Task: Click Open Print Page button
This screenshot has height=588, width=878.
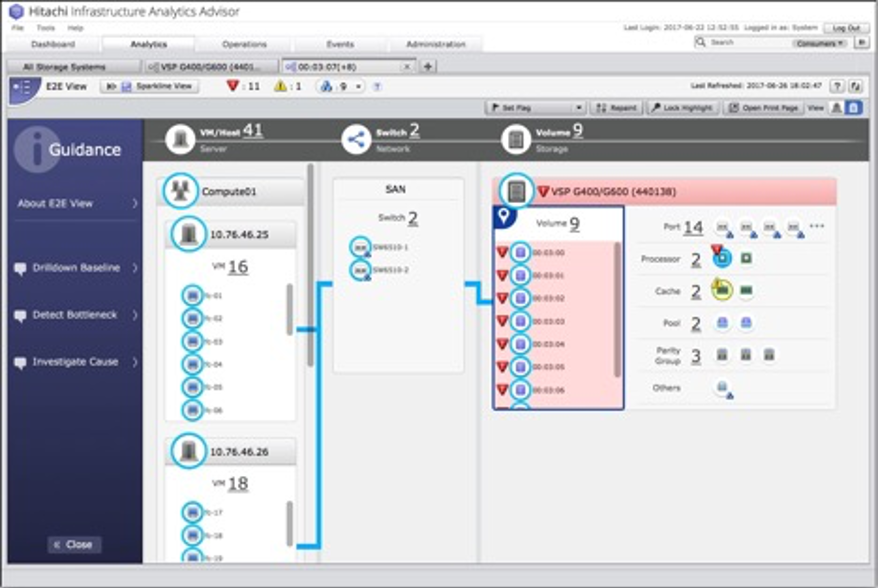Action: click(763, 108)
